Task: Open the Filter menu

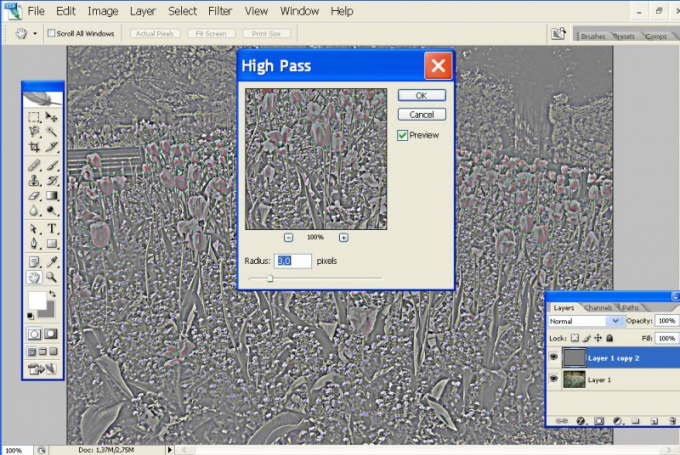Action: [x=220, y=11]
